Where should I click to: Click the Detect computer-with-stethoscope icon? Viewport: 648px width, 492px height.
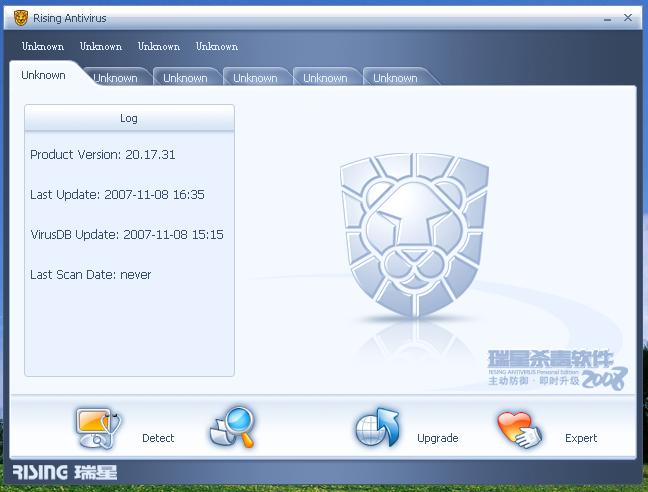98,428
